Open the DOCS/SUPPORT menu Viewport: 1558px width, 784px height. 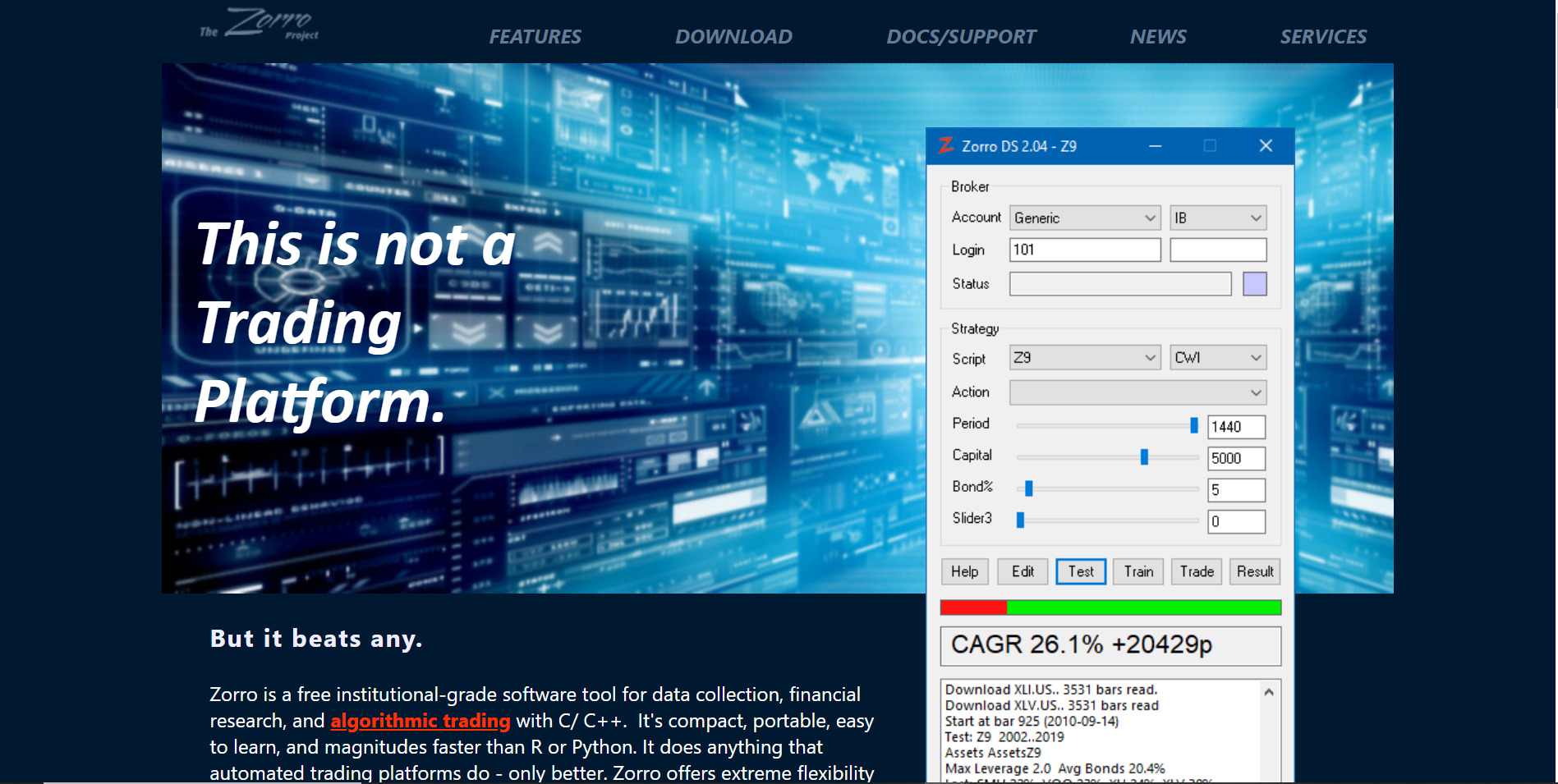(x=961, y=37)
